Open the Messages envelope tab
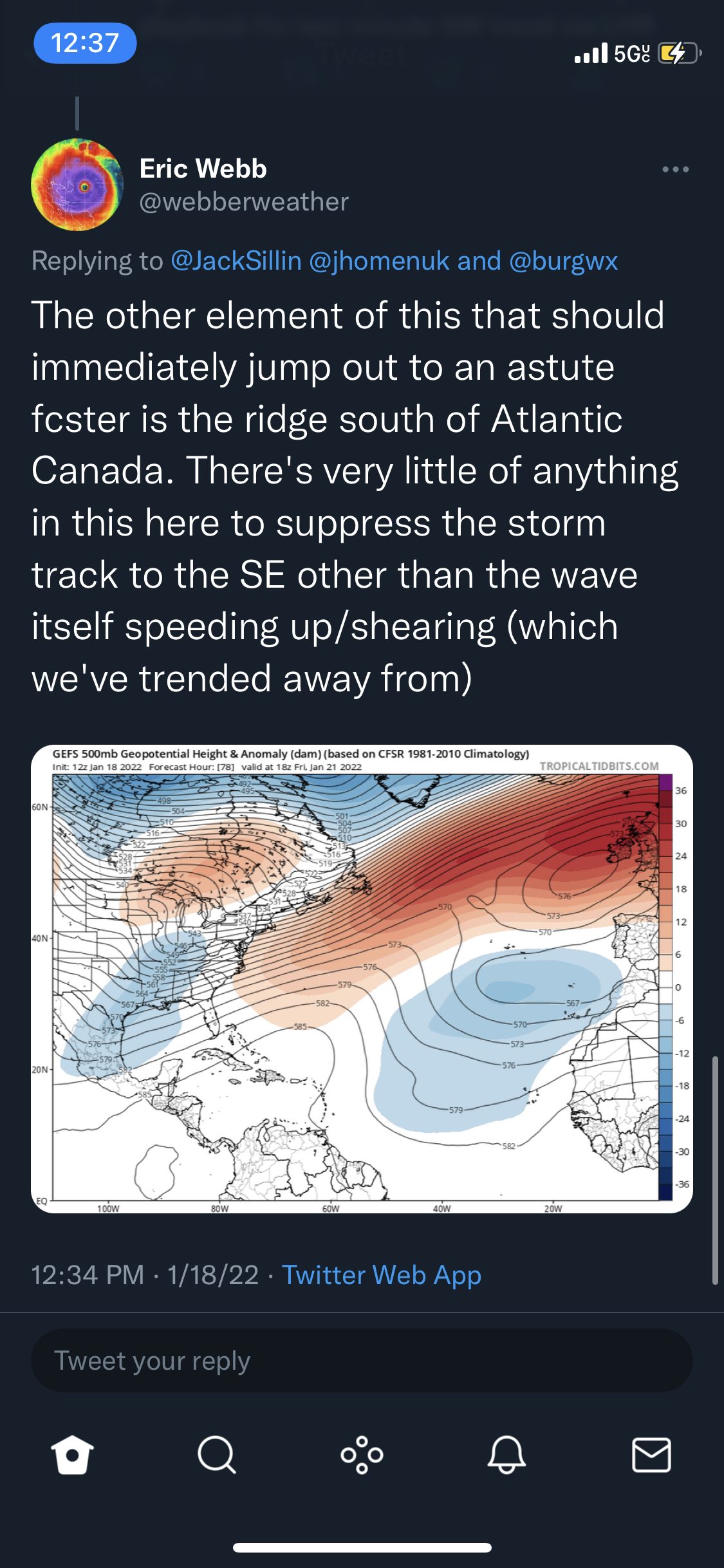Image resolution: width=724 pixels, height=1568 pixels. pyautogui.click(x=651, y=1455)
